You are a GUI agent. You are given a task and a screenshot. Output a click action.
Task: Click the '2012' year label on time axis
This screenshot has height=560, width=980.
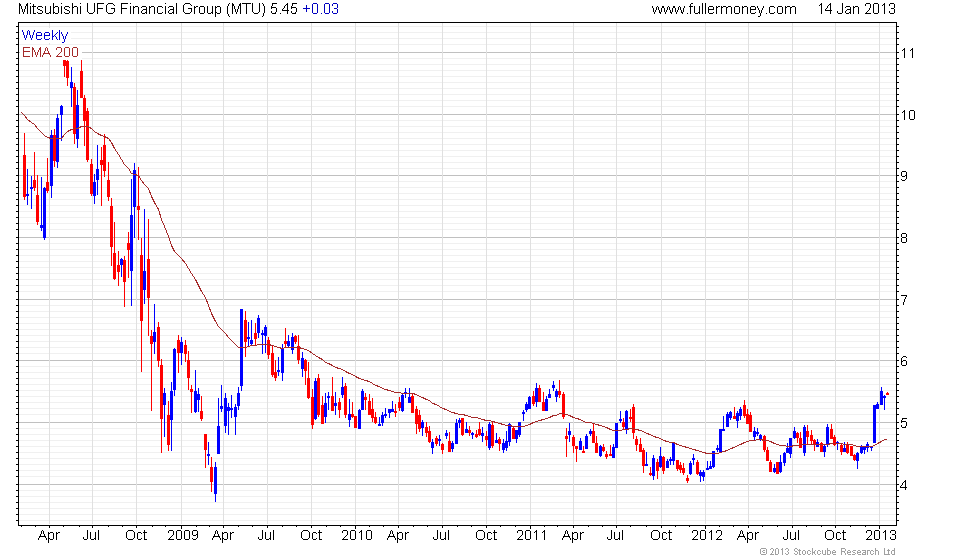(707, 536)
